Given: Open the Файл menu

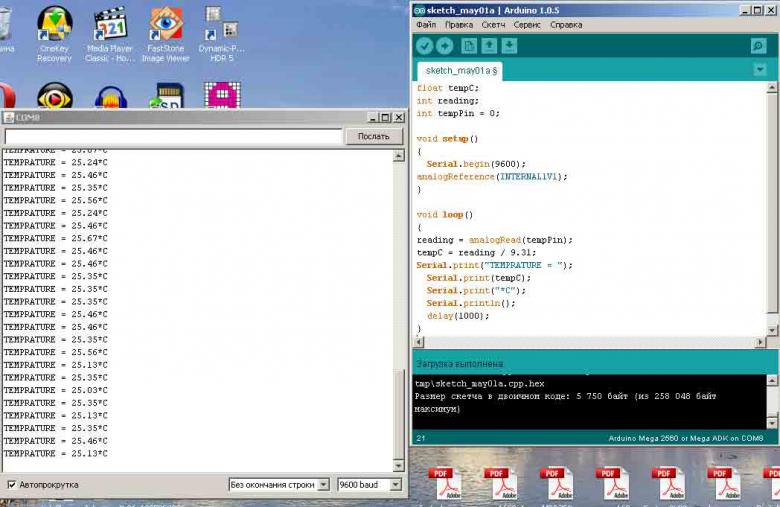Looking at the screenshot, I should (x=426, y=24).
